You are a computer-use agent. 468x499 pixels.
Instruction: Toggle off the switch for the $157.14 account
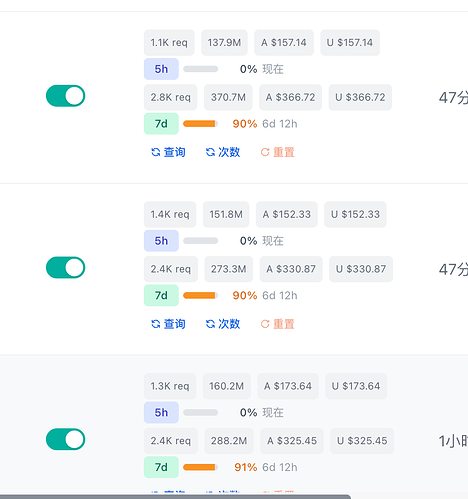pyautogui.click(x=65, y=96)
